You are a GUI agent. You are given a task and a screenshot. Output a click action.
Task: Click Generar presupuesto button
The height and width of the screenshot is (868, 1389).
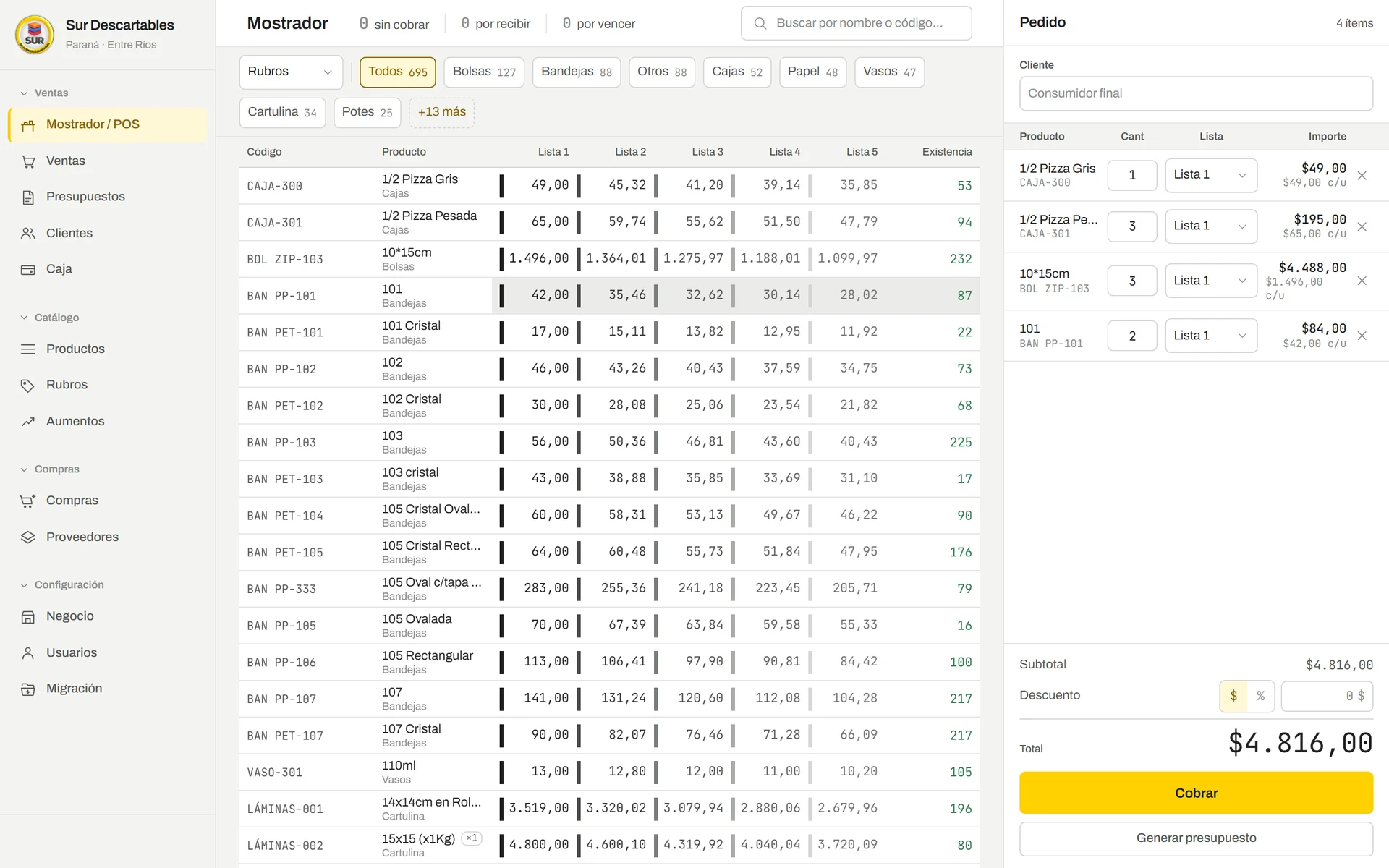pyautogui.click(x=1196, y=838)
